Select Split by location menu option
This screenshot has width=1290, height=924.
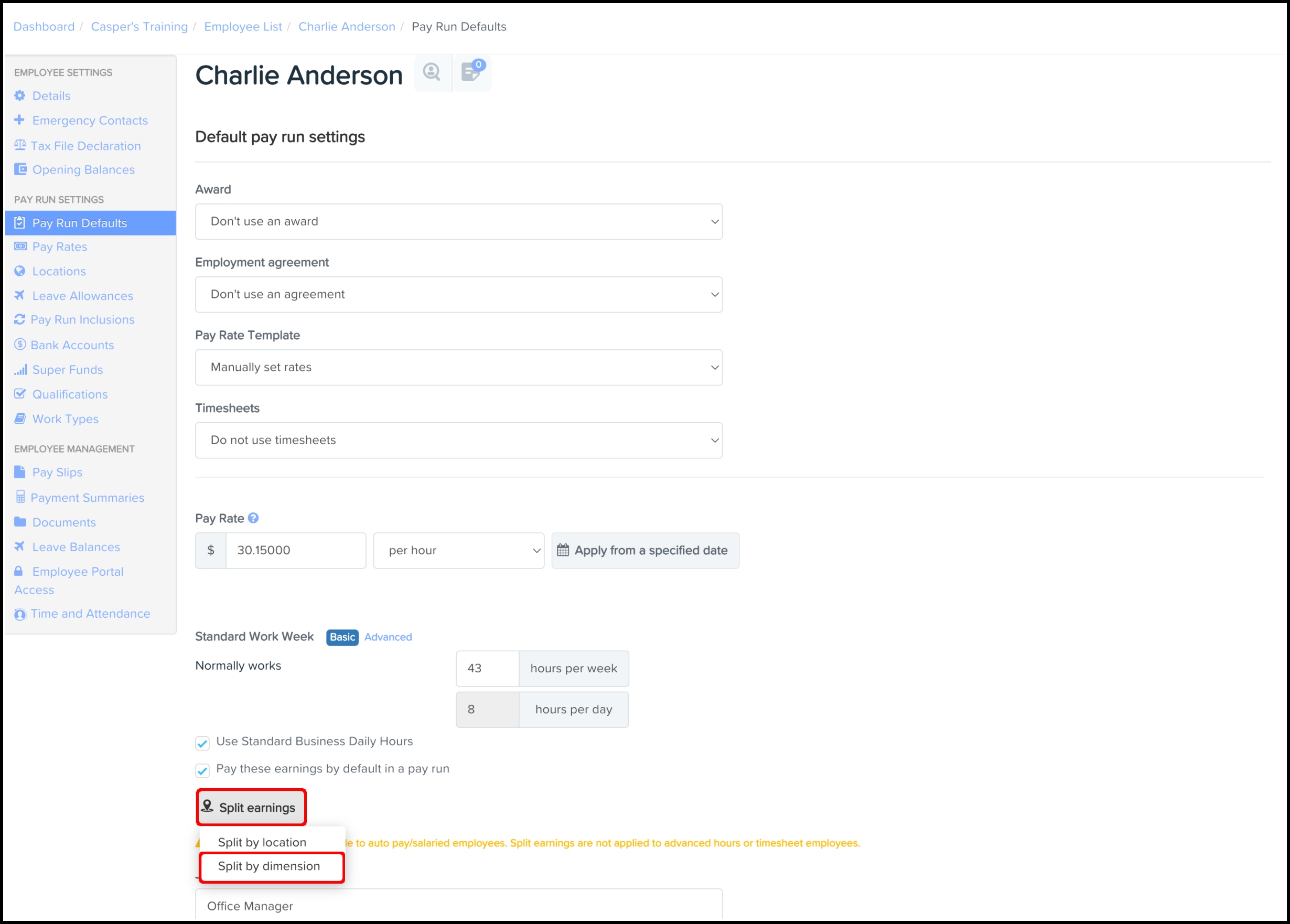[262, 842]
